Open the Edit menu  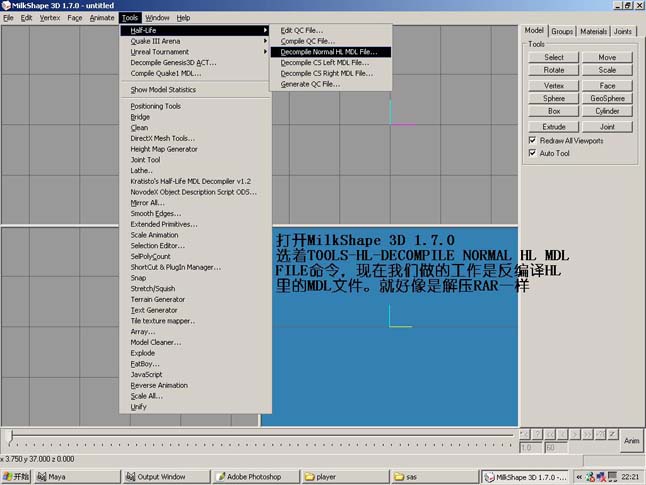(26, 18)
